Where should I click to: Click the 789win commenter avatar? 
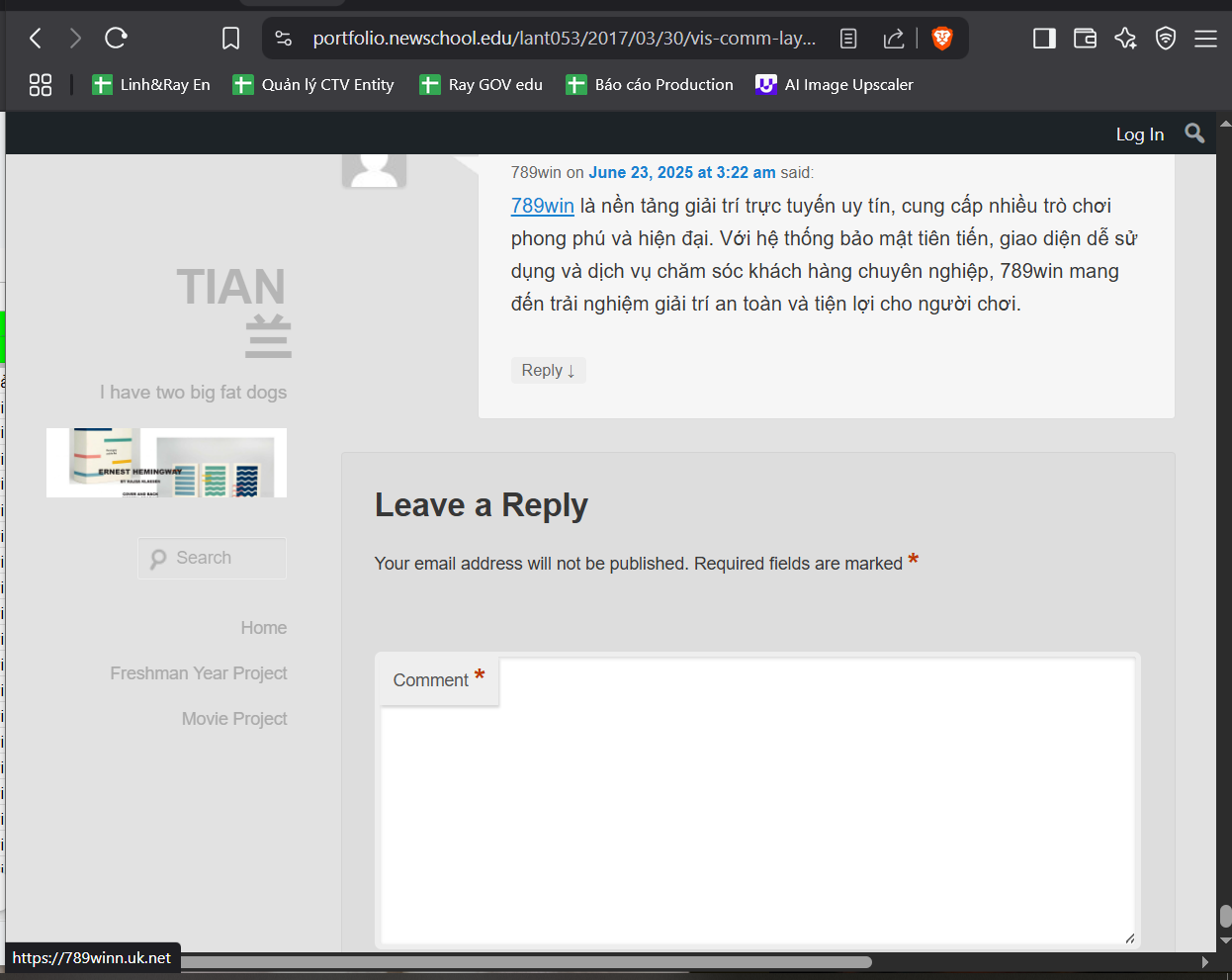(x=375, y=170)
